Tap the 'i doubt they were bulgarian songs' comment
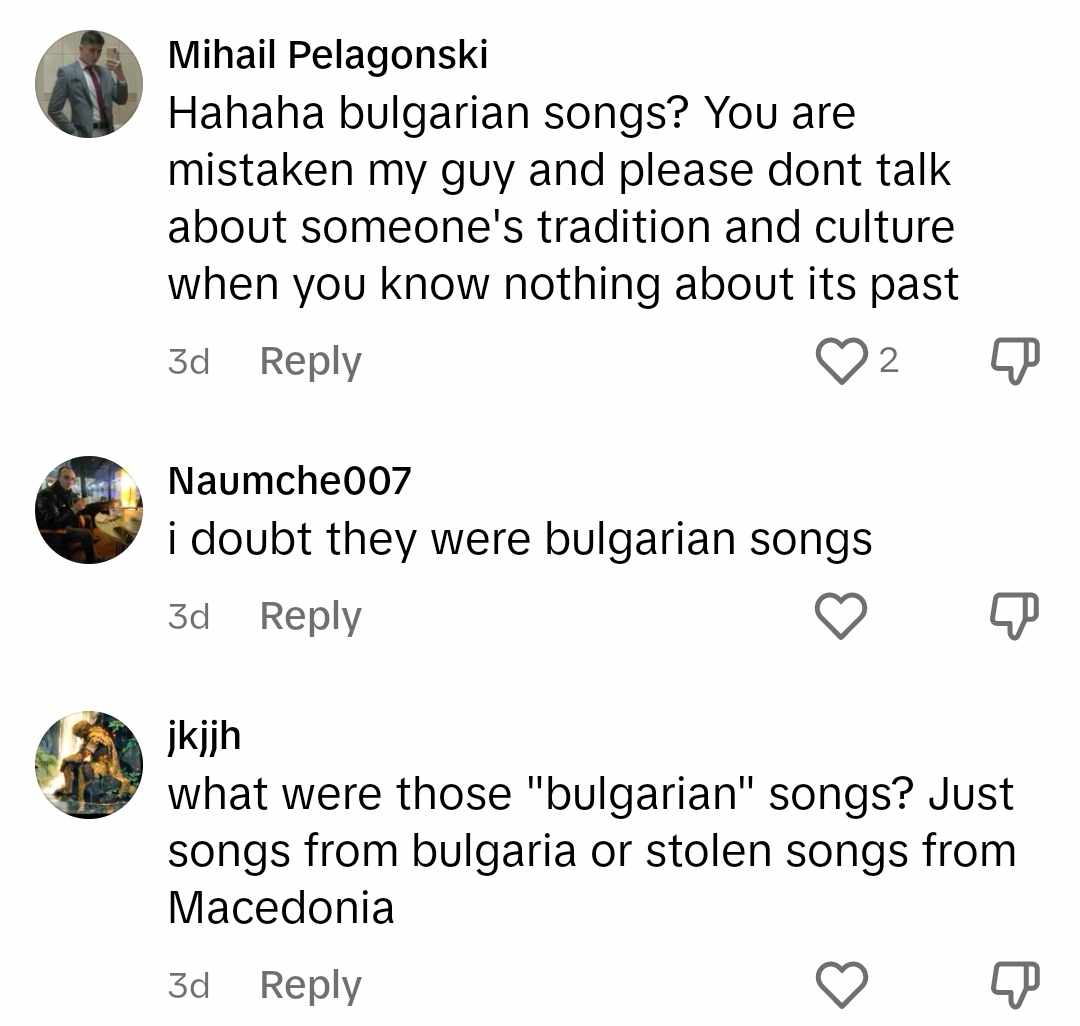 click(x=520, y=540)
